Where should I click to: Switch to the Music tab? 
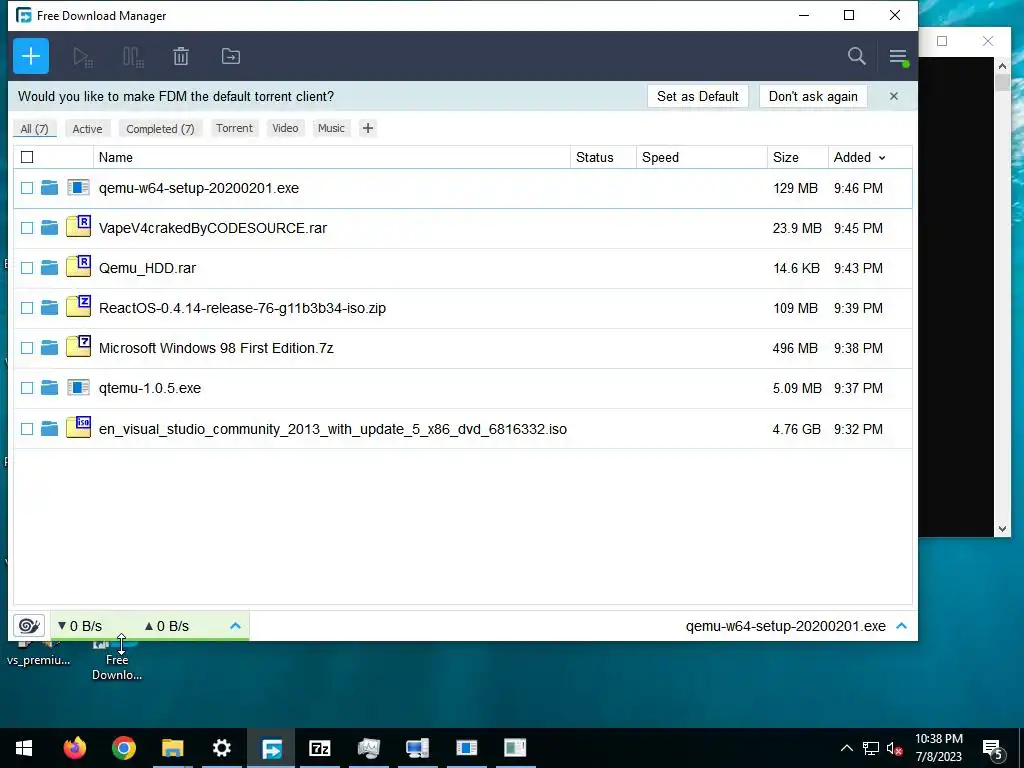(x=331, y=128)
